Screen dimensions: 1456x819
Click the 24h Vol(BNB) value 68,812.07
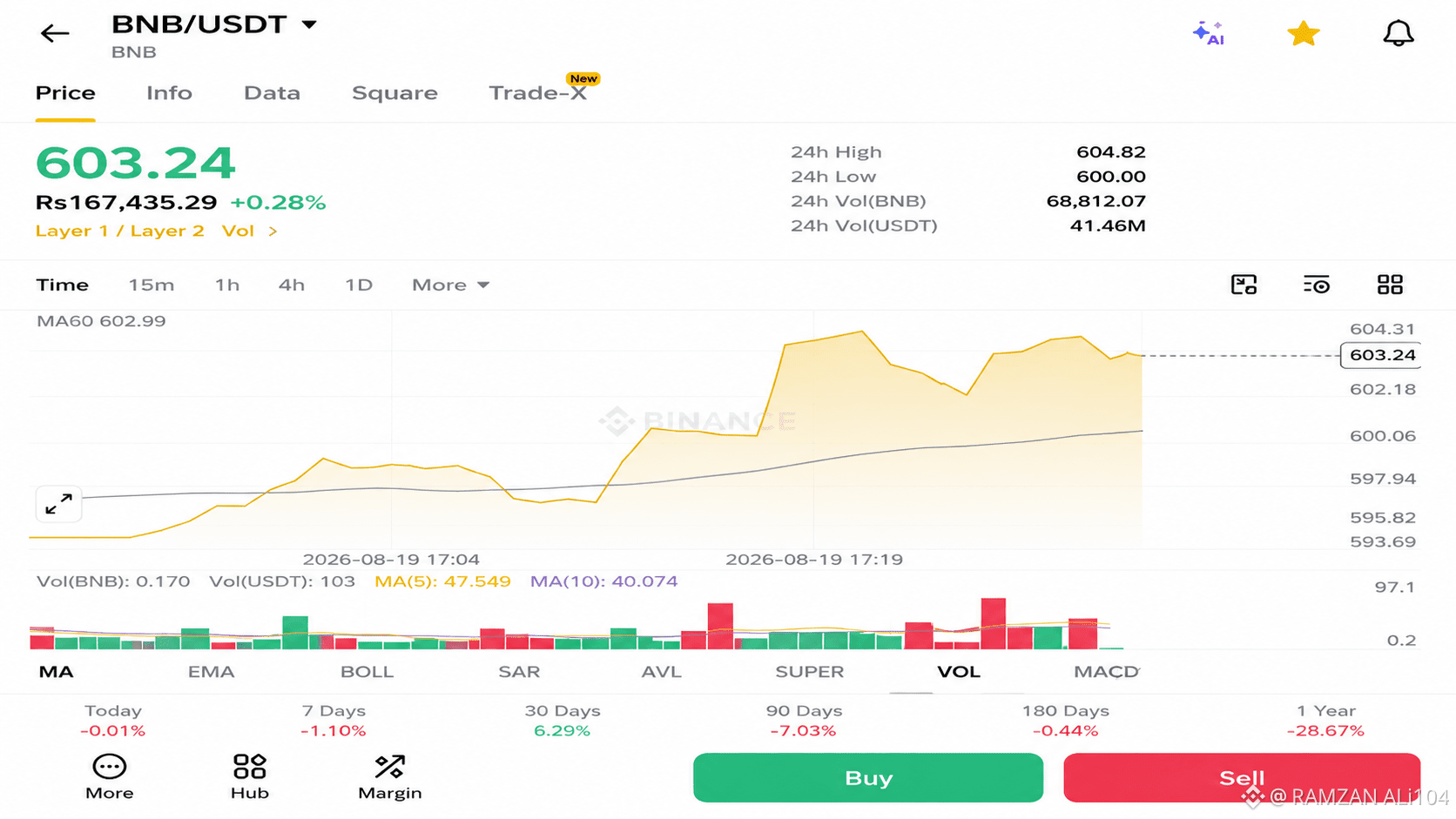coord(1096,201)
